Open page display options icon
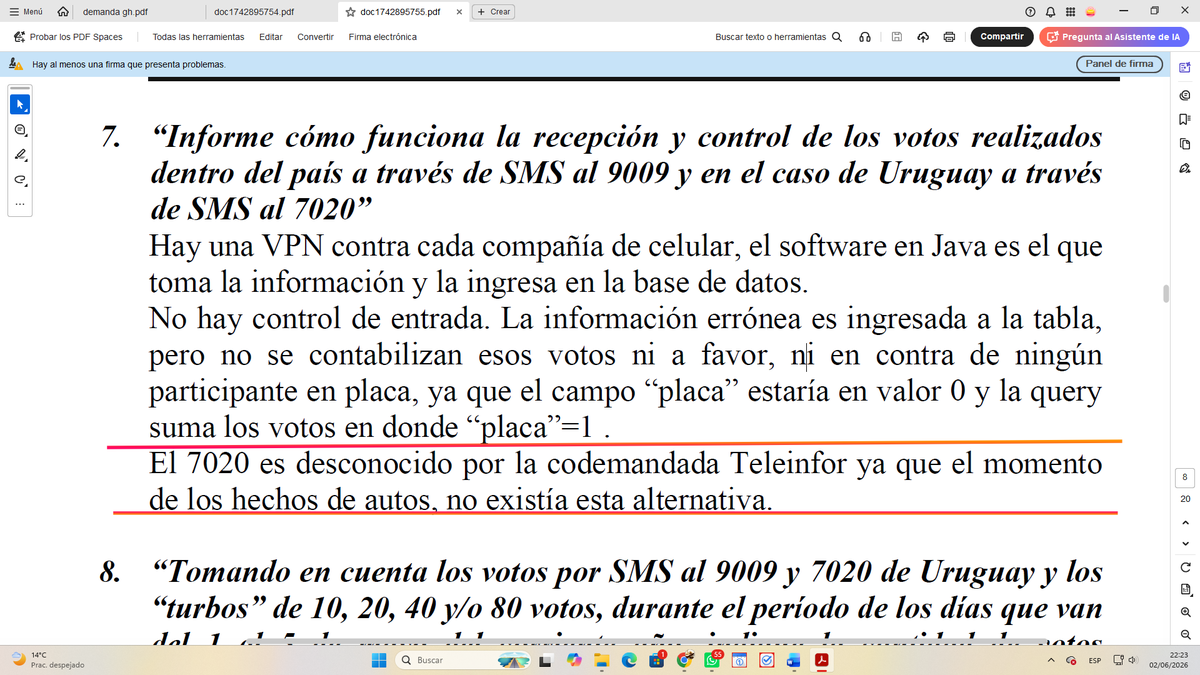 tap(1185, 589)
